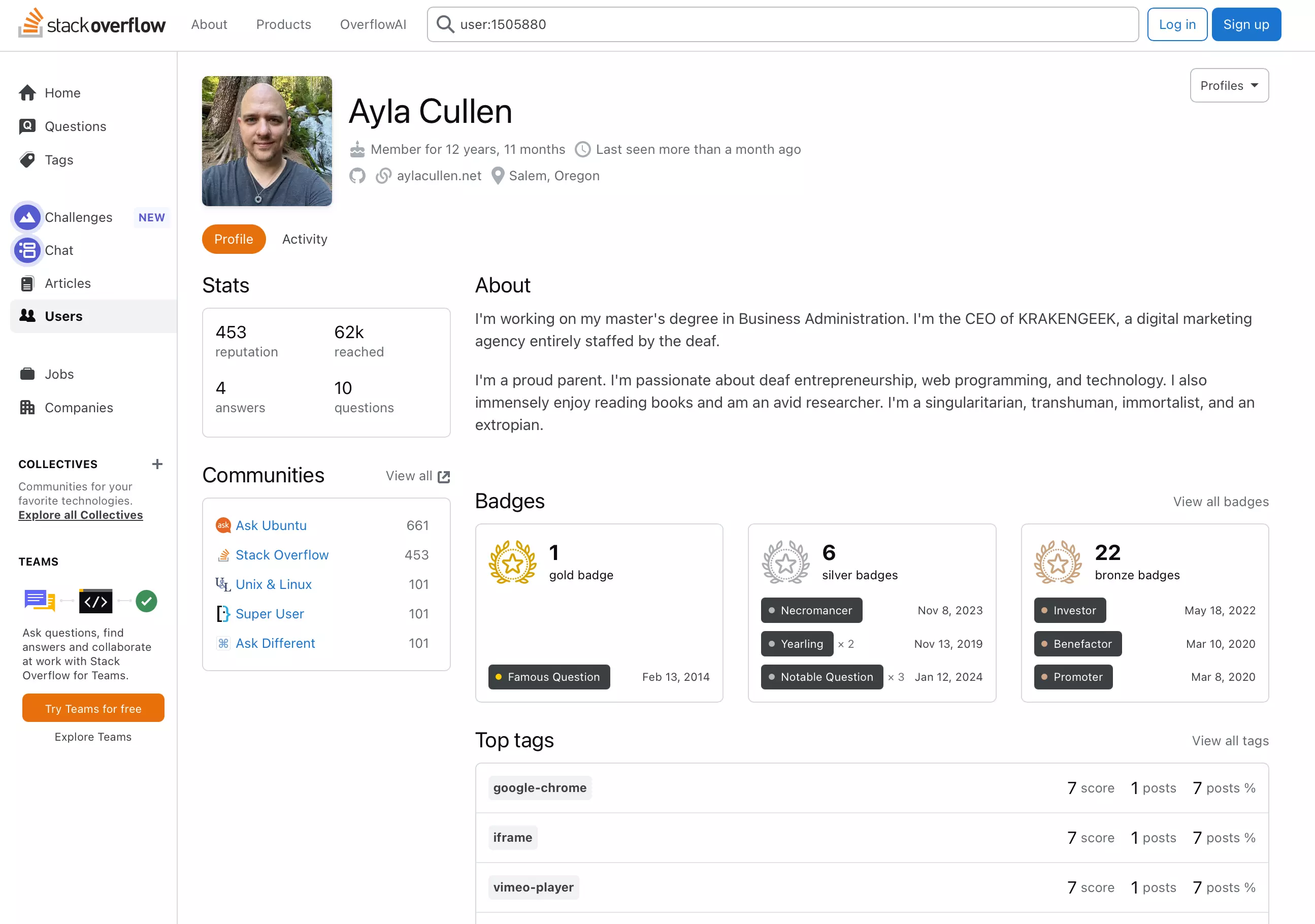Click the Log in button
Image resolution: width=1315 pixels, height=924 pixels.
tap(1177, 24)
